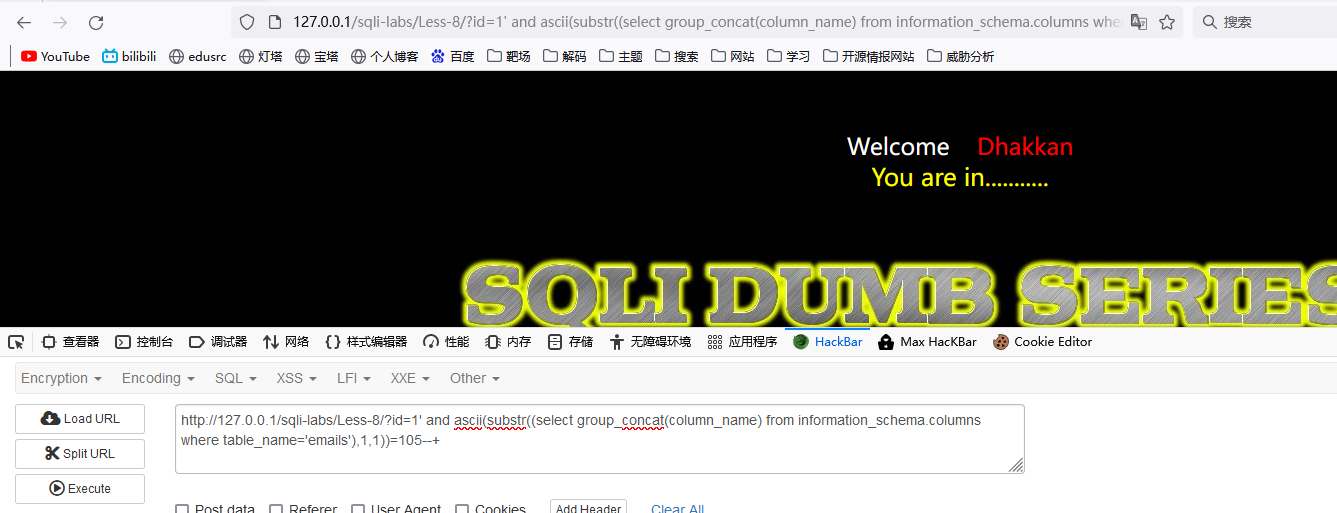Bookmark this page with the star icon
This screenshot has width=1337, height=513.
coord(1167,22)
